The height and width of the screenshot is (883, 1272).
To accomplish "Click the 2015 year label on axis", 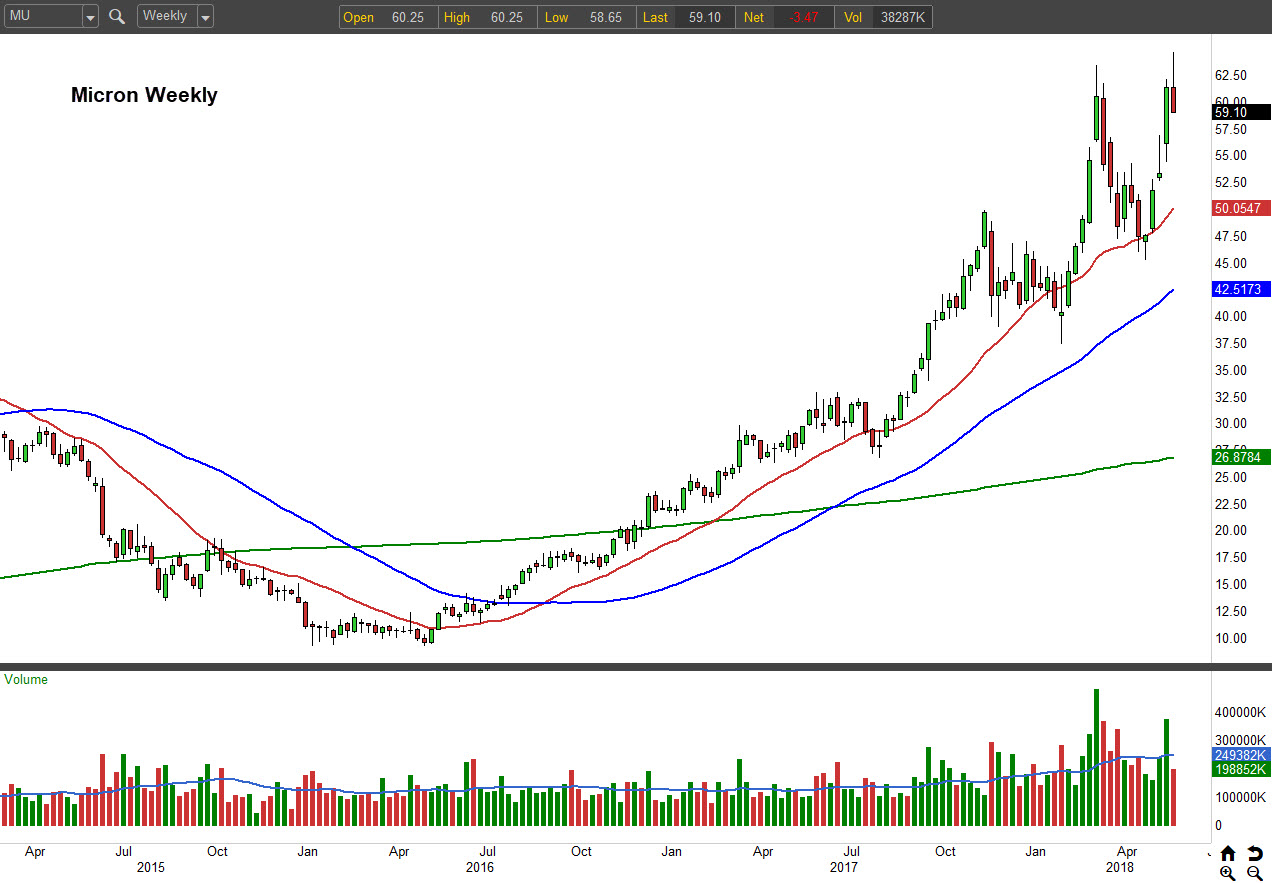I will point(151,867).
